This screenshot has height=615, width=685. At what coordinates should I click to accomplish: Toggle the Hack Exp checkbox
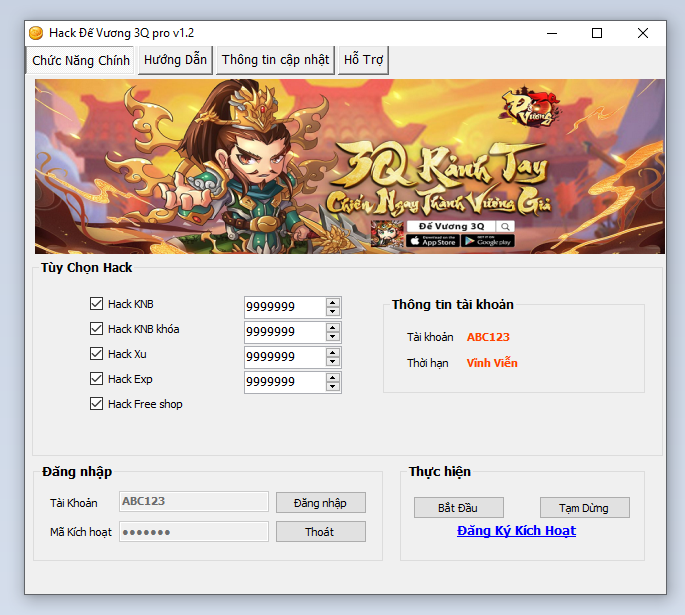point(97,379)
